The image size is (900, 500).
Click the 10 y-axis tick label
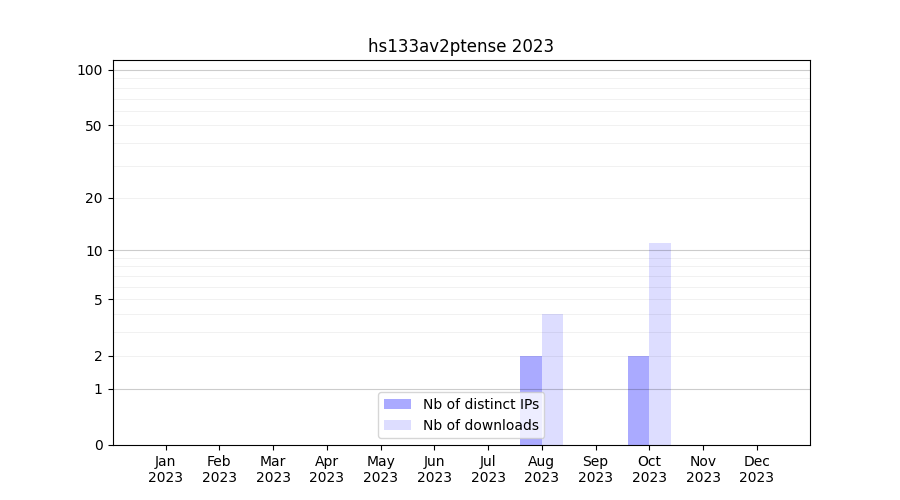click(94, 250)
